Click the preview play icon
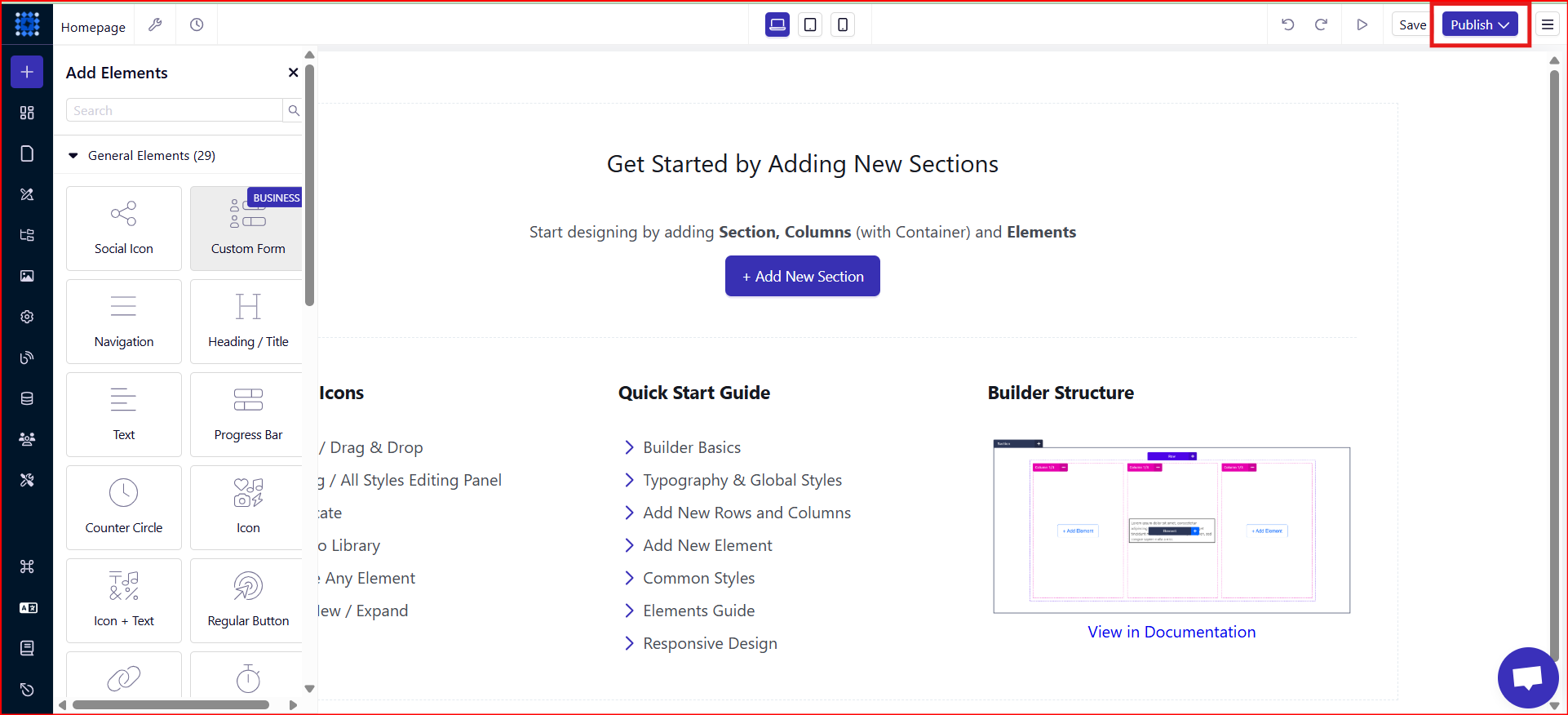This screenshot has height=715, width=1568. coord(1362,24)
